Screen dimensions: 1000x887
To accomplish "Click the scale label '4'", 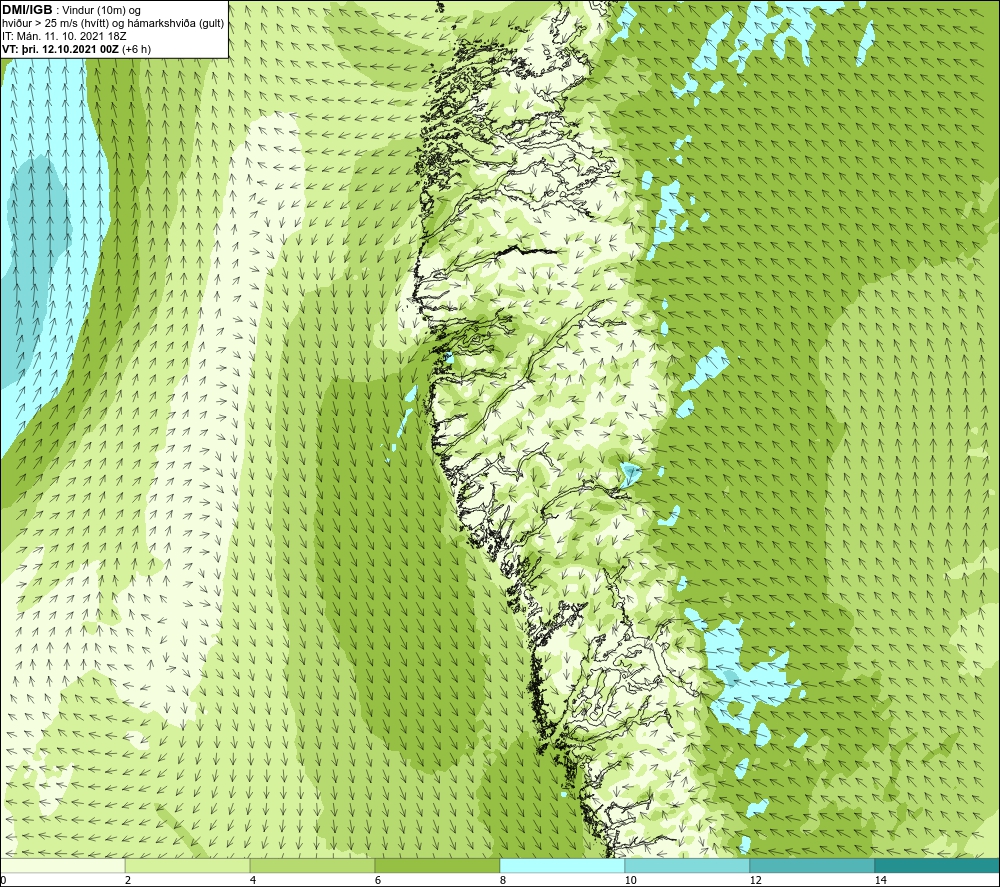I will click(253, 880).
